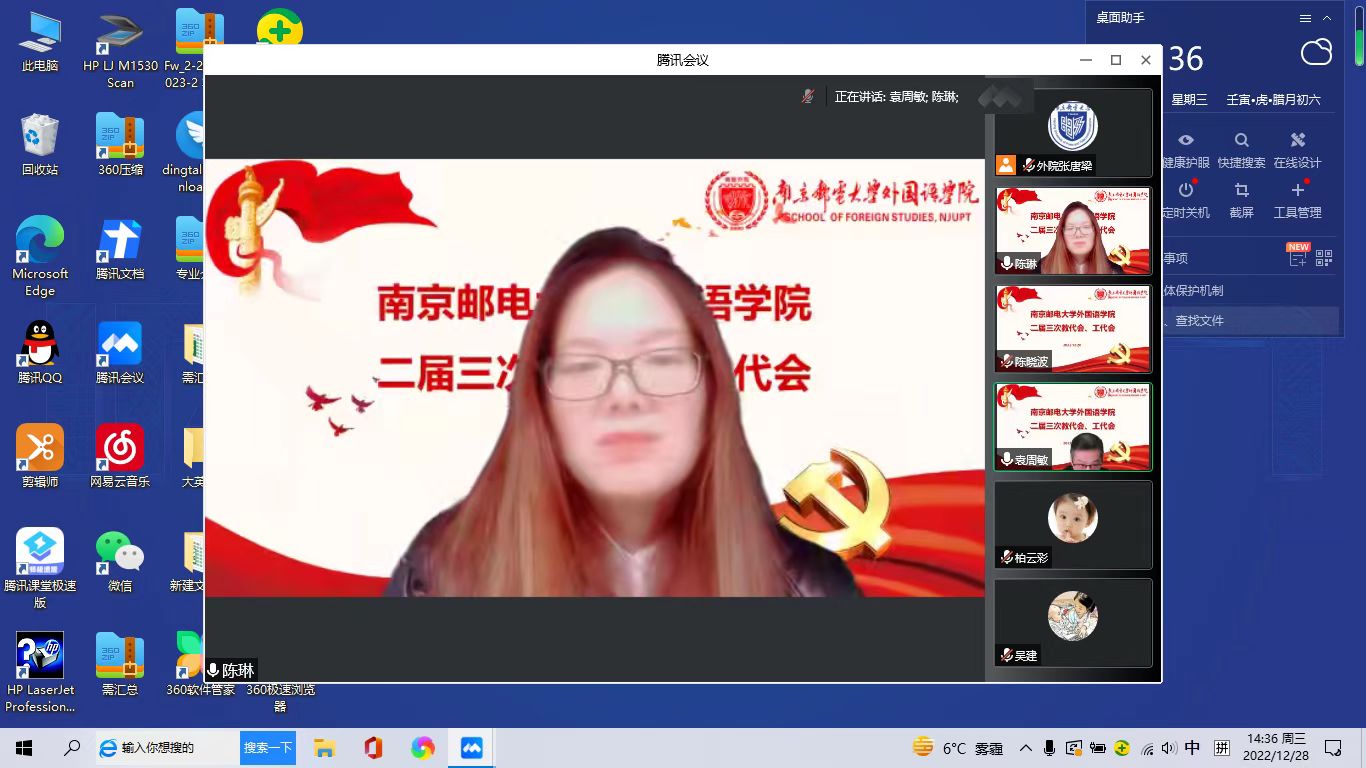This screenshot has height=768, width=1366.
Task: Click the 快捷搜索 magnifier icon
Action: (1241, 141)
